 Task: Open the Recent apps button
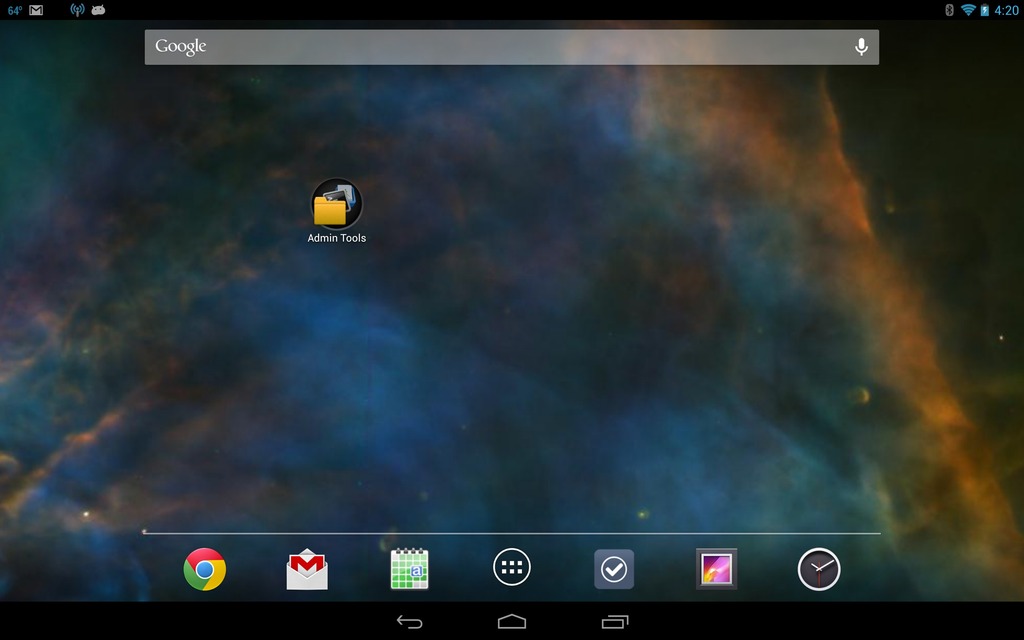coord(615,622)
